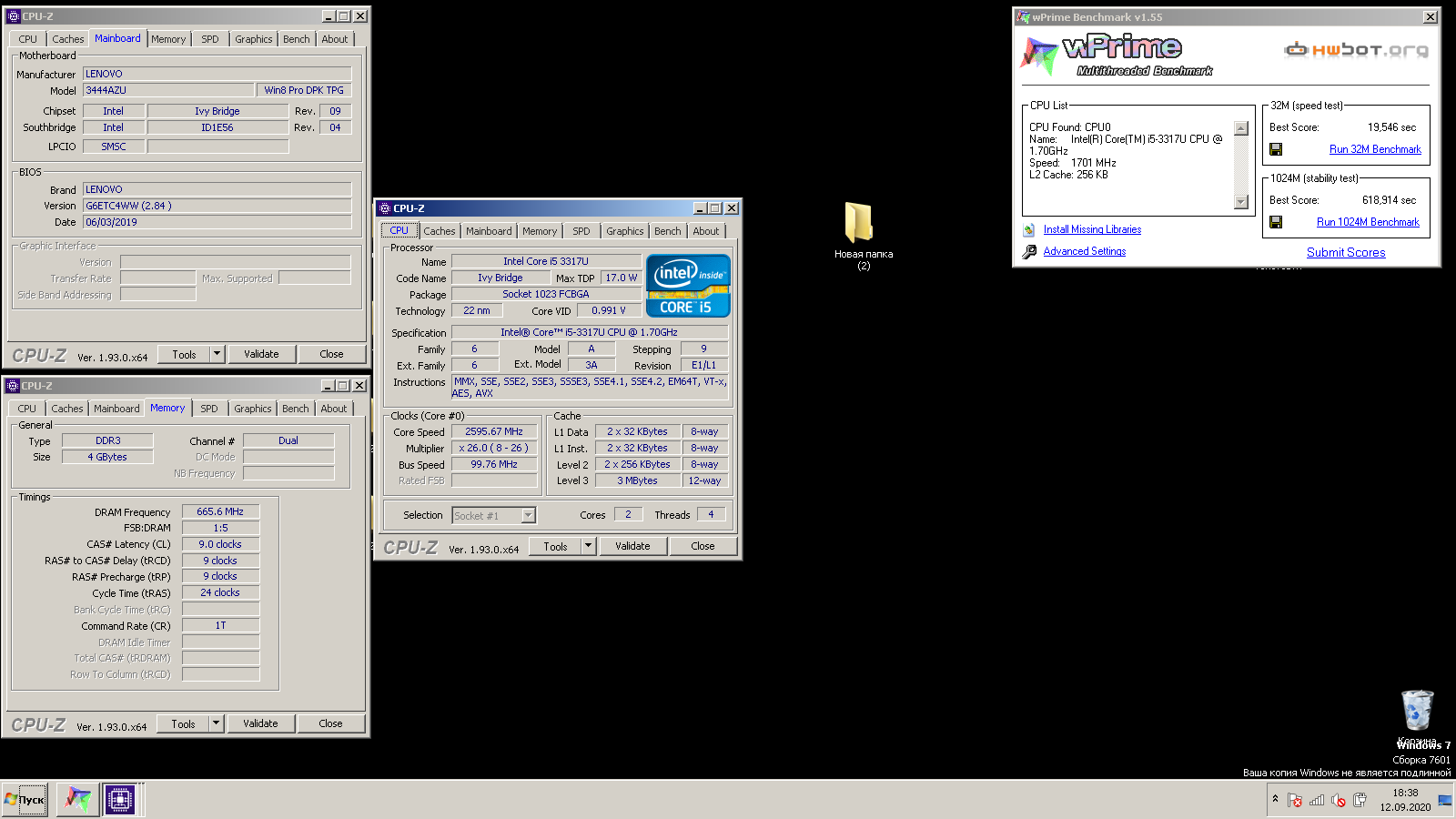Open Tools dropdown arrow in Memory window
This screenshot has width=1456, height=819.
pyautogui.click(x=216, y=723)
